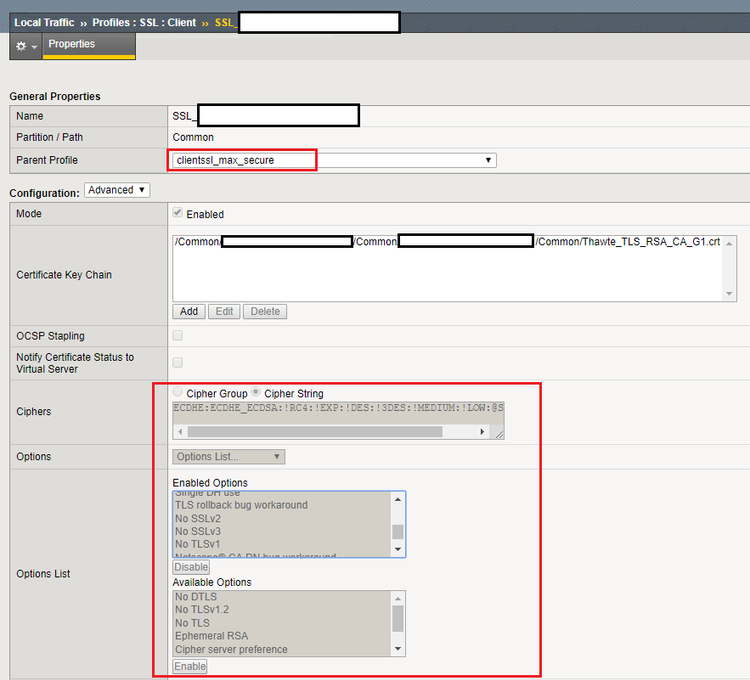Select 'Cipher server preference' in Available Options
This screenshot has width=750, height=680.
(231, 649)
